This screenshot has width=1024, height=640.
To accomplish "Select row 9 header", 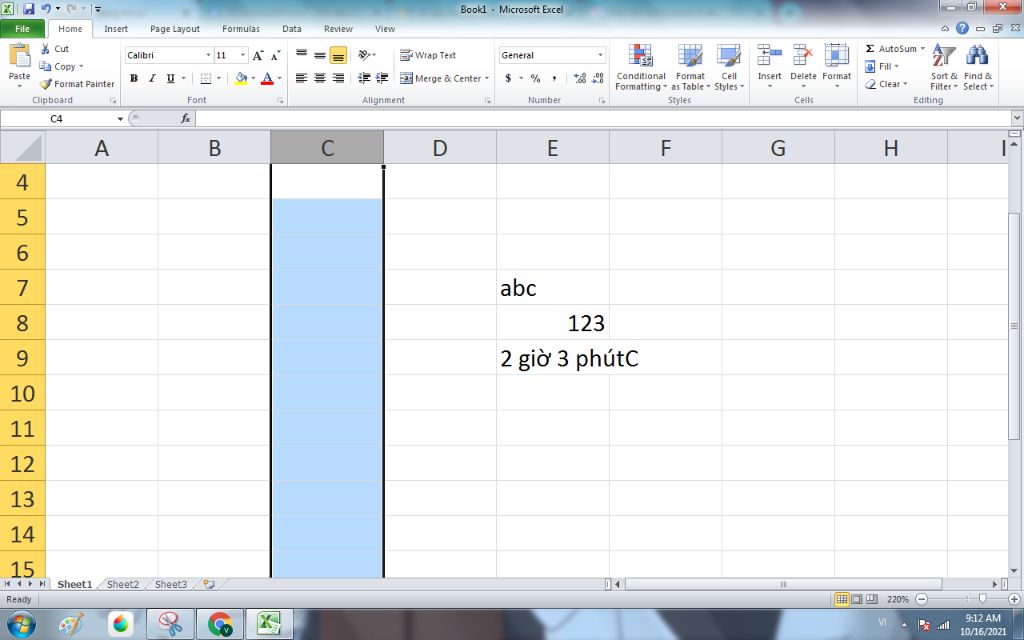I will pos(22,358).
